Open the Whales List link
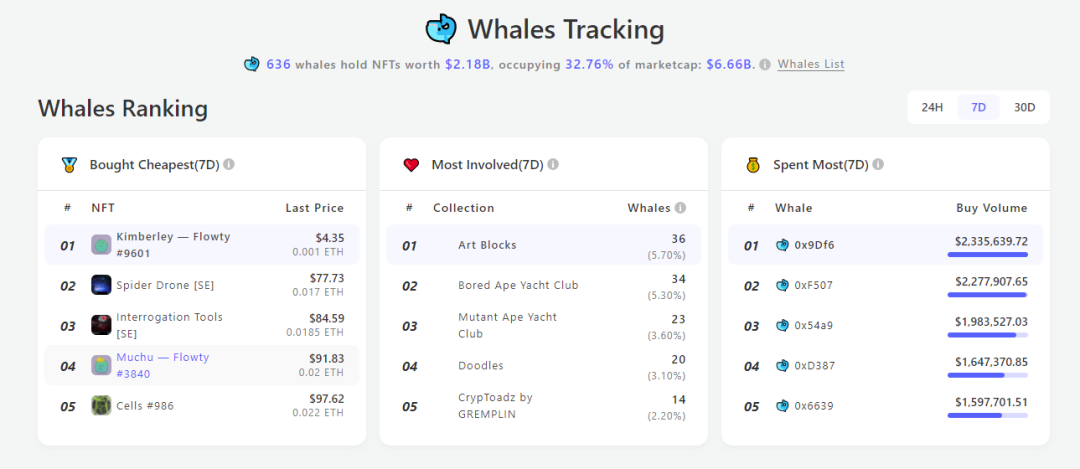Viewport: 1080px width, 469px height. click(810, 64)
